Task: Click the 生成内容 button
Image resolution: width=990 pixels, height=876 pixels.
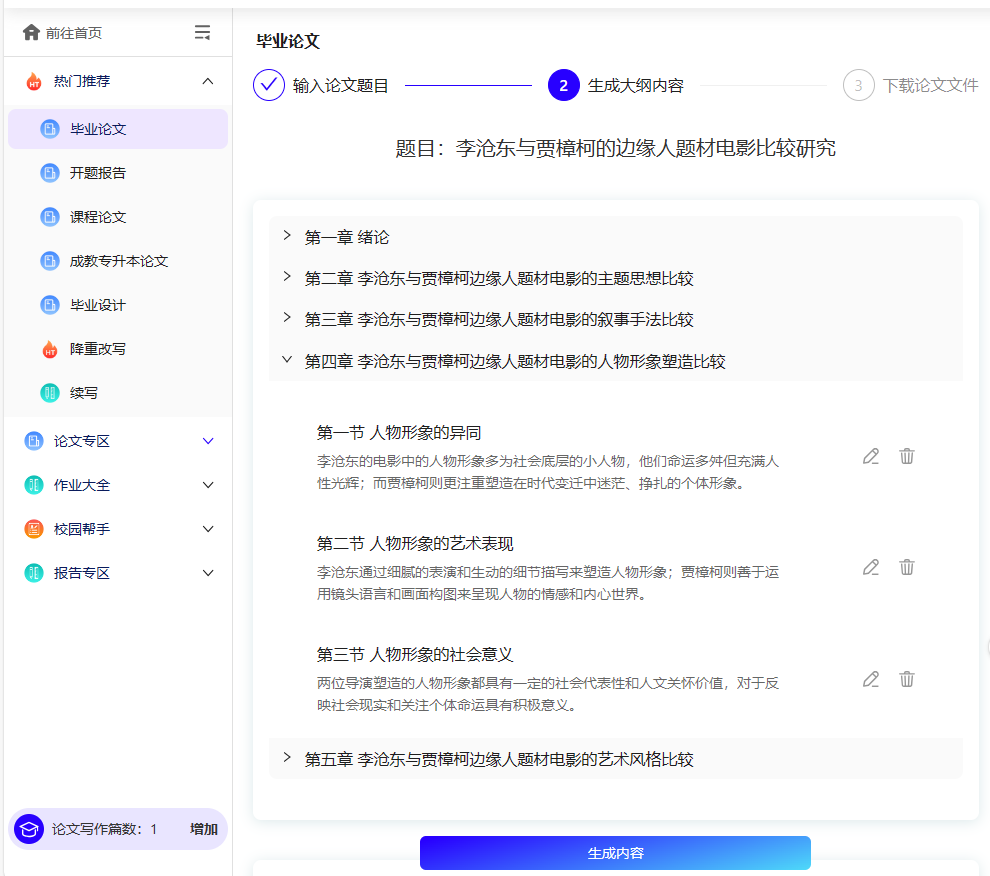Action: pos(615,852)
